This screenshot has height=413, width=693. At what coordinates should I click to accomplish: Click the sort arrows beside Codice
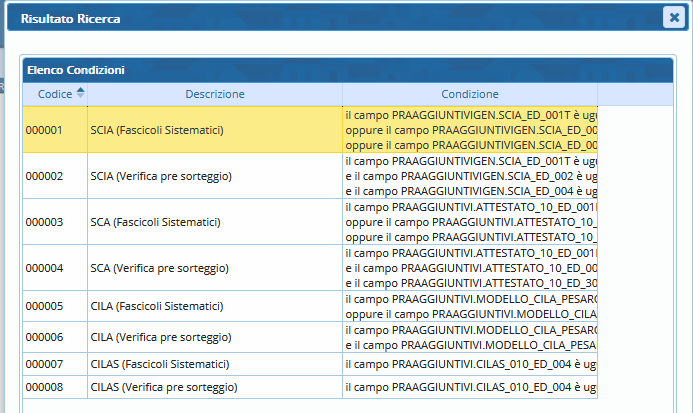[80, 93]
